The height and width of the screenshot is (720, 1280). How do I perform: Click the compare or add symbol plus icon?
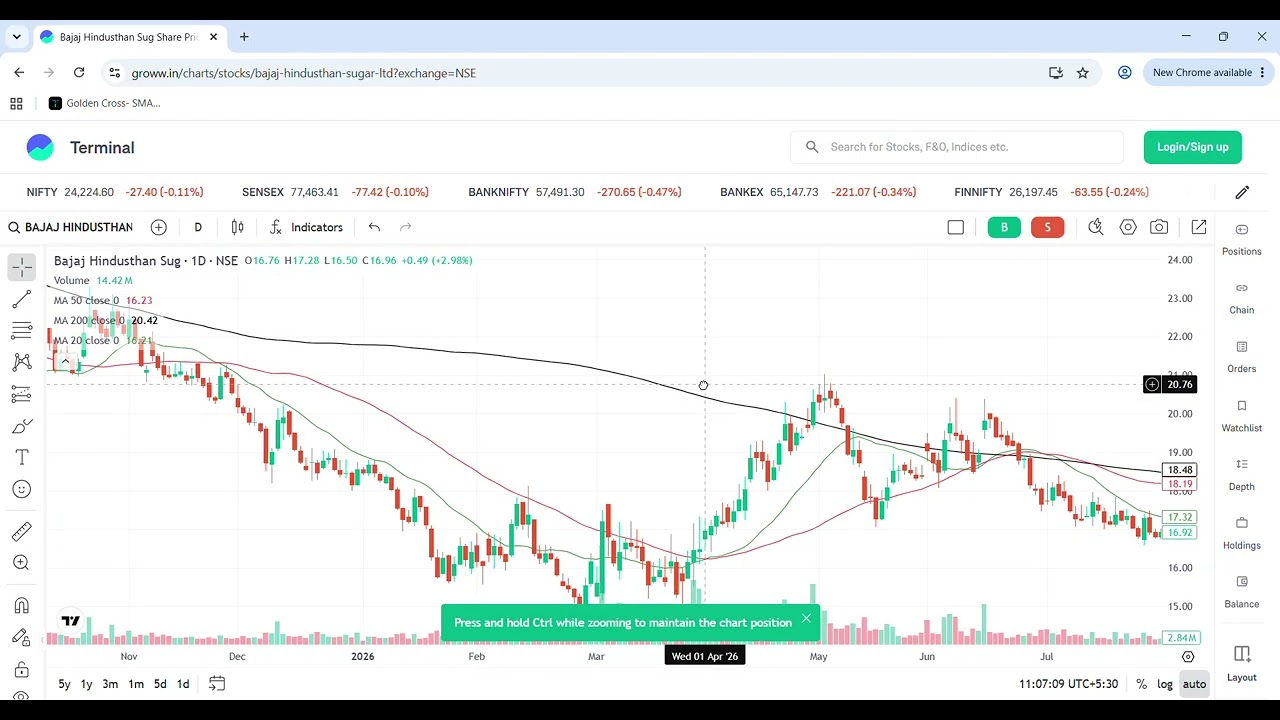[158, 227]
